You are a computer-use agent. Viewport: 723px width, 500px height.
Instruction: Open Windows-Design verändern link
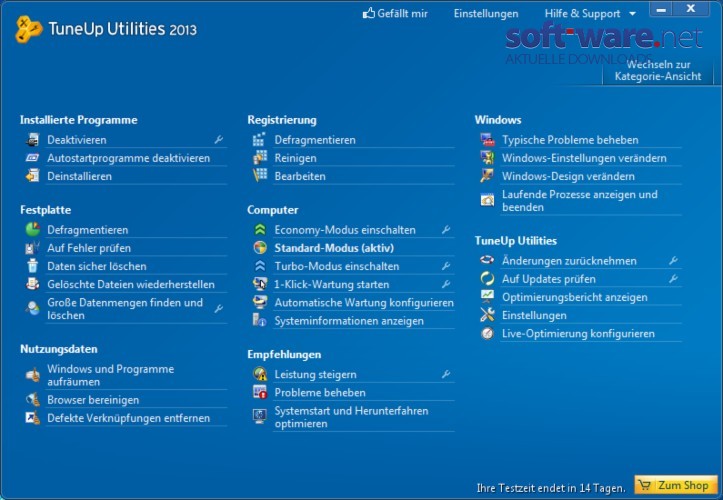tap(569, 176)
